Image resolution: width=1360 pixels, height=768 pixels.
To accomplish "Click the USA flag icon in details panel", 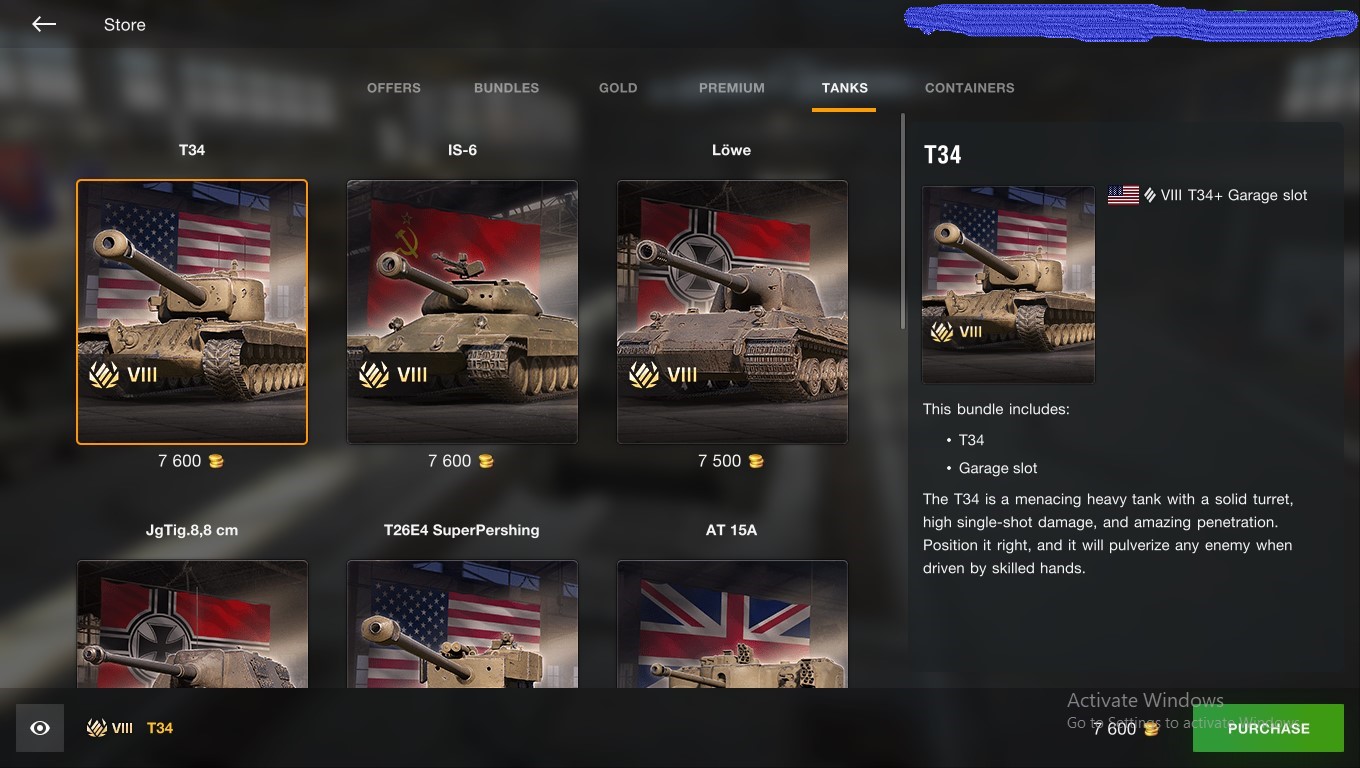I will tap(1123, 195).
